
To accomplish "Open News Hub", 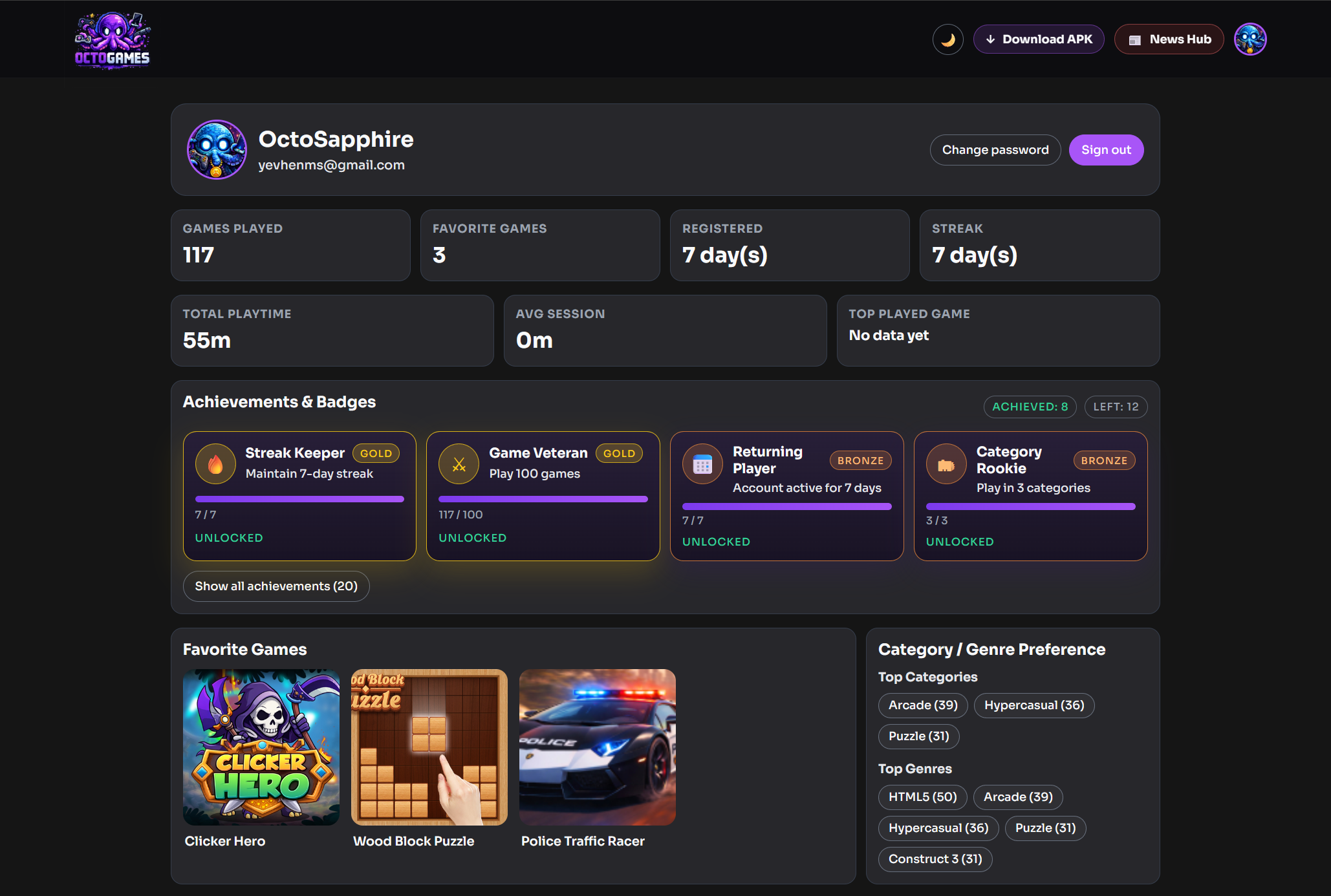I will (1169, 39).
